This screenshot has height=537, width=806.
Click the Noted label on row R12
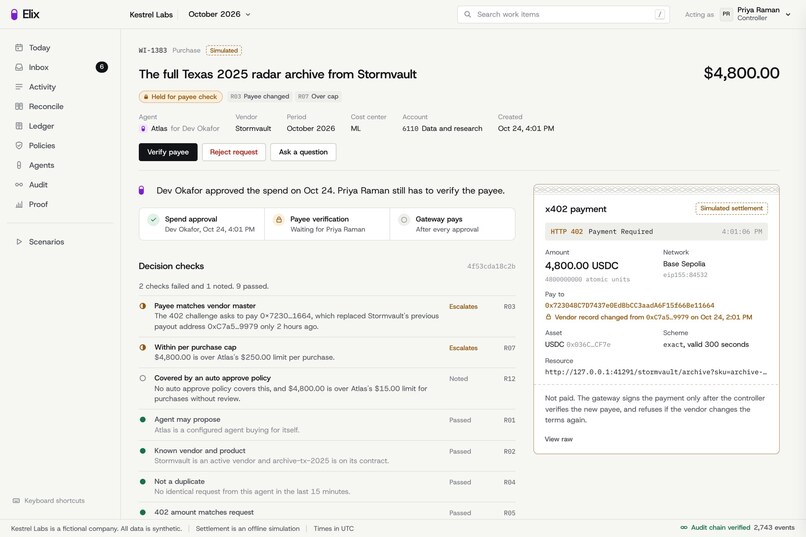[459, 379]
